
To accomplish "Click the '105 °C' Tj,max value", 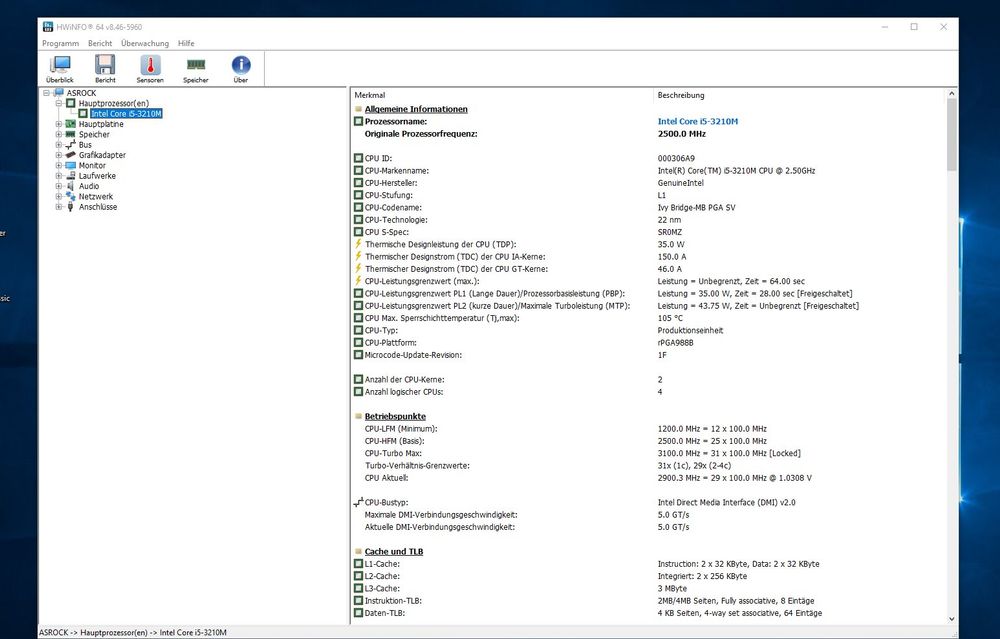I will [670, 318].
